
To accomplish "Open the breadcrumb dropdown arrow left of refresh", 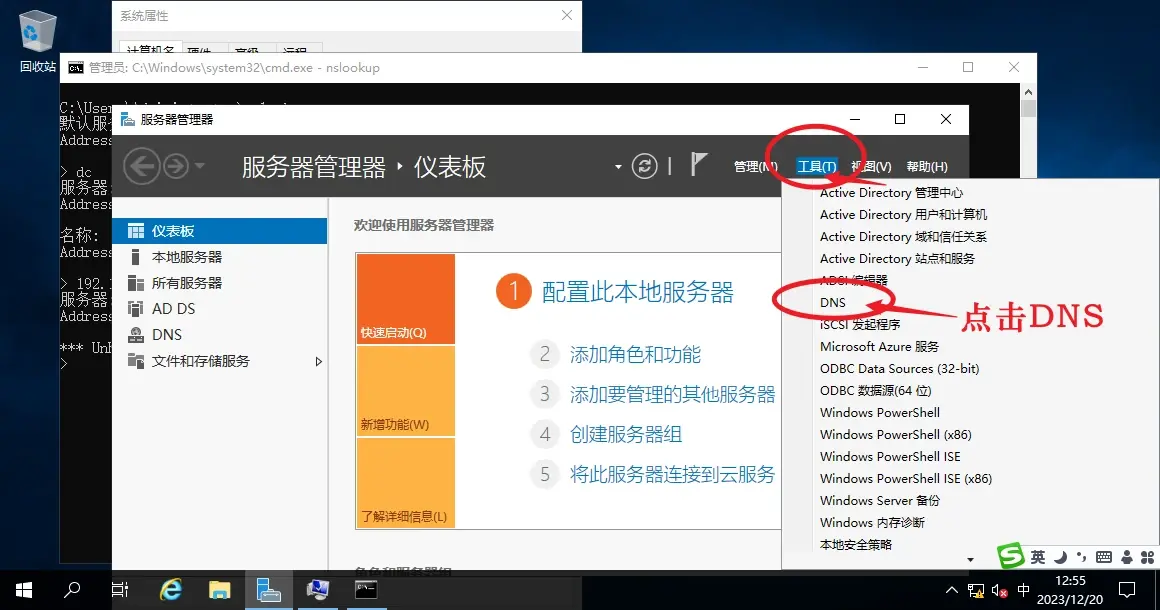I will 618,167.
